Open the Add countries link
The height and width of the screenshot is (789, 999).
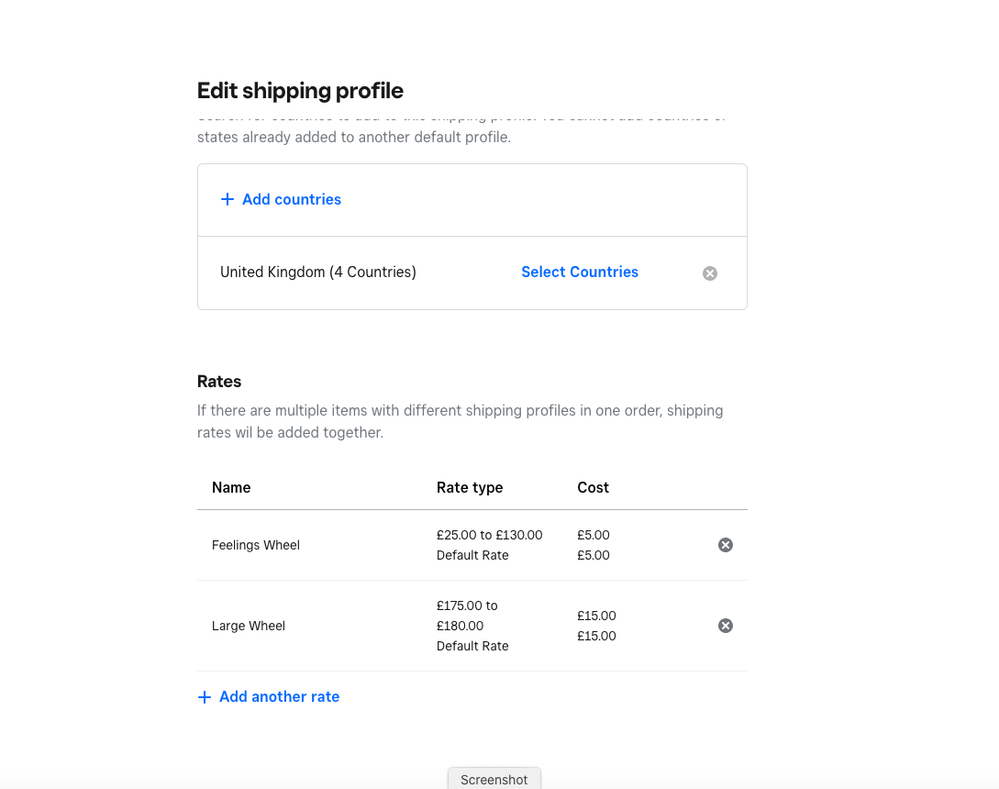tap(291, 200)
